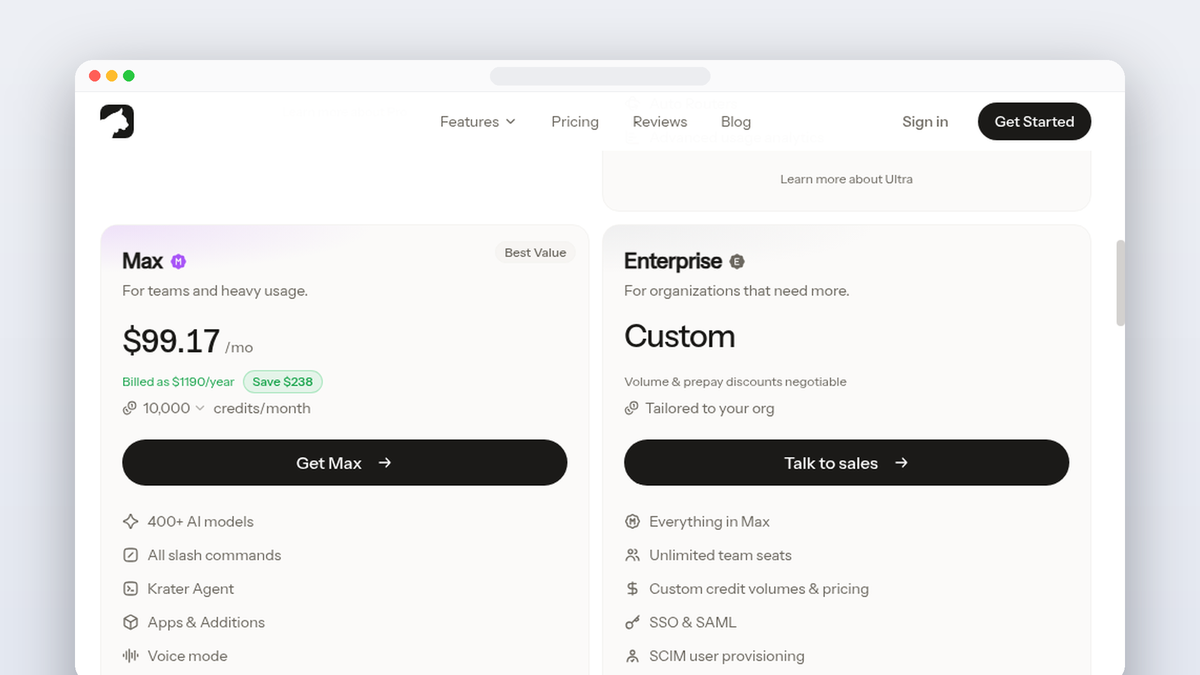Click the grey Enterprise badge icon
The height and width of the screenshot is (675, 1200).
pyautogui.click(x=737, y=262)
